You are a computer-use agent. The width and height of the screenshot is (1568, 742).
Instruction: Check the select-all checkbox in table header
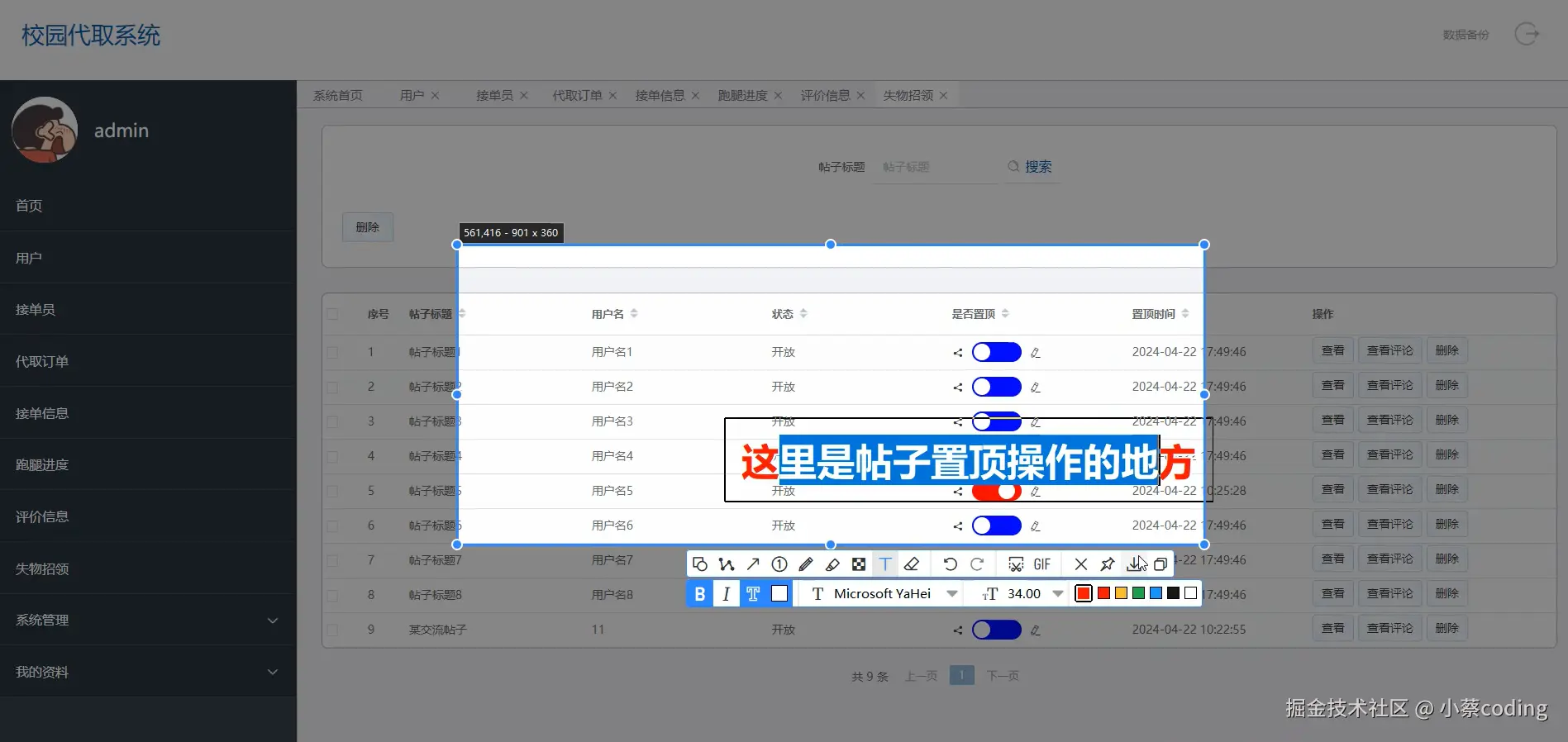pyautogui.click(x=332, y=314)
